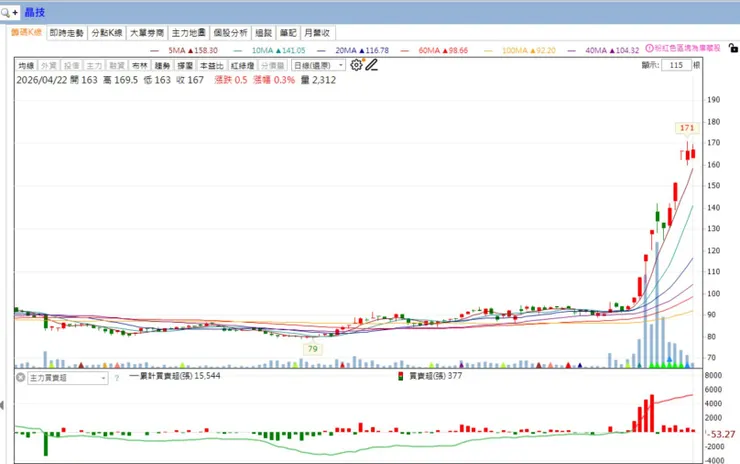Open the 主力買賣超 indicator dropdown
Screen dimensions: 740x464
coord(67,378)
